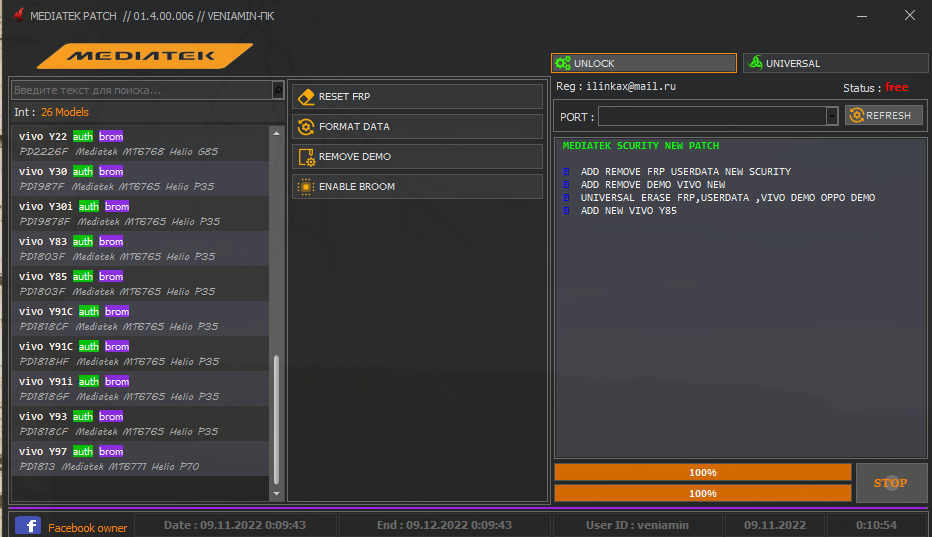Select vivo Y91C PD1818HF model
This screenshot has width=932, height=537.
pos(140,354)
